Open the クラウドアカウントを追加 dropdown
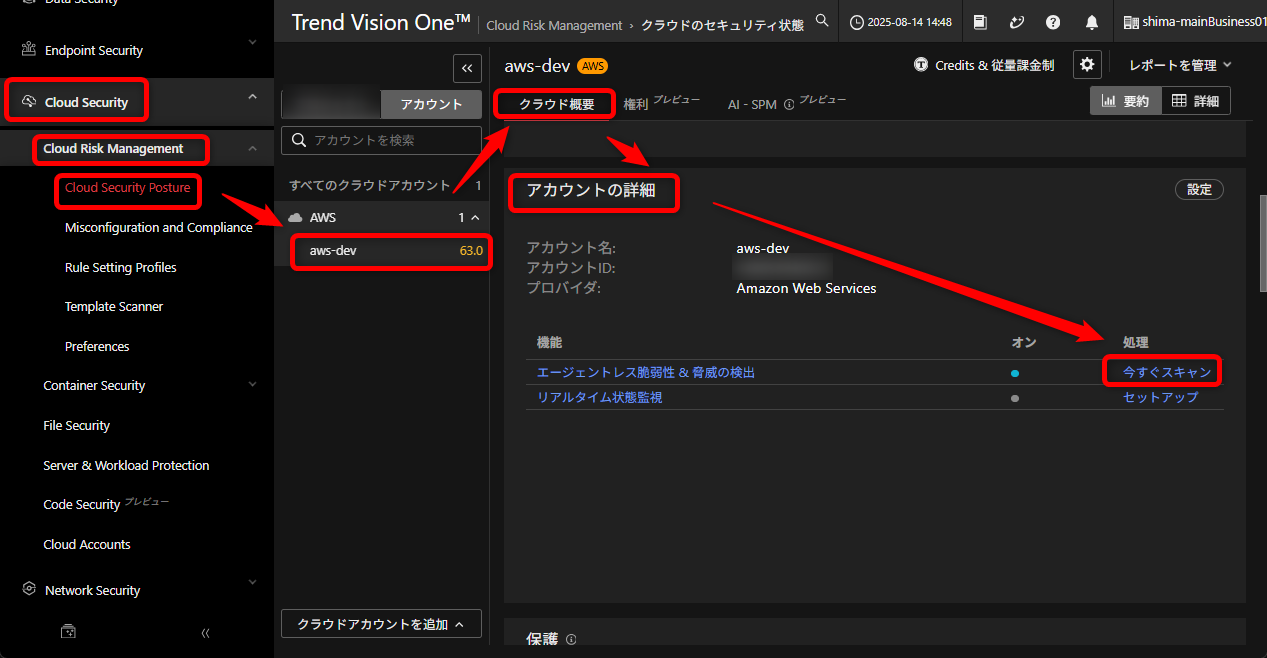1267x658 pixels. pos(381,624)
